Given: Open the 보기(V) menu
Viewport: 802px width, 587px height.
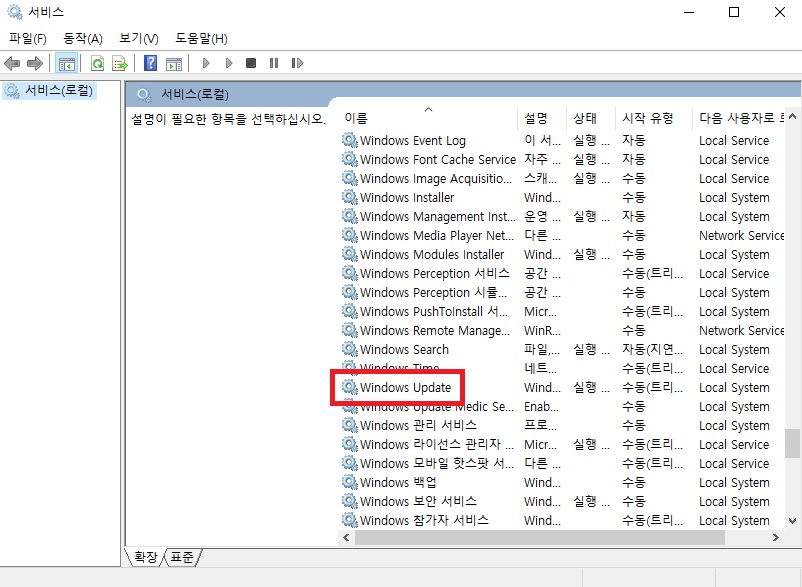Looking at the screenshot, I should pyautogui.click(x=139, y=38).
